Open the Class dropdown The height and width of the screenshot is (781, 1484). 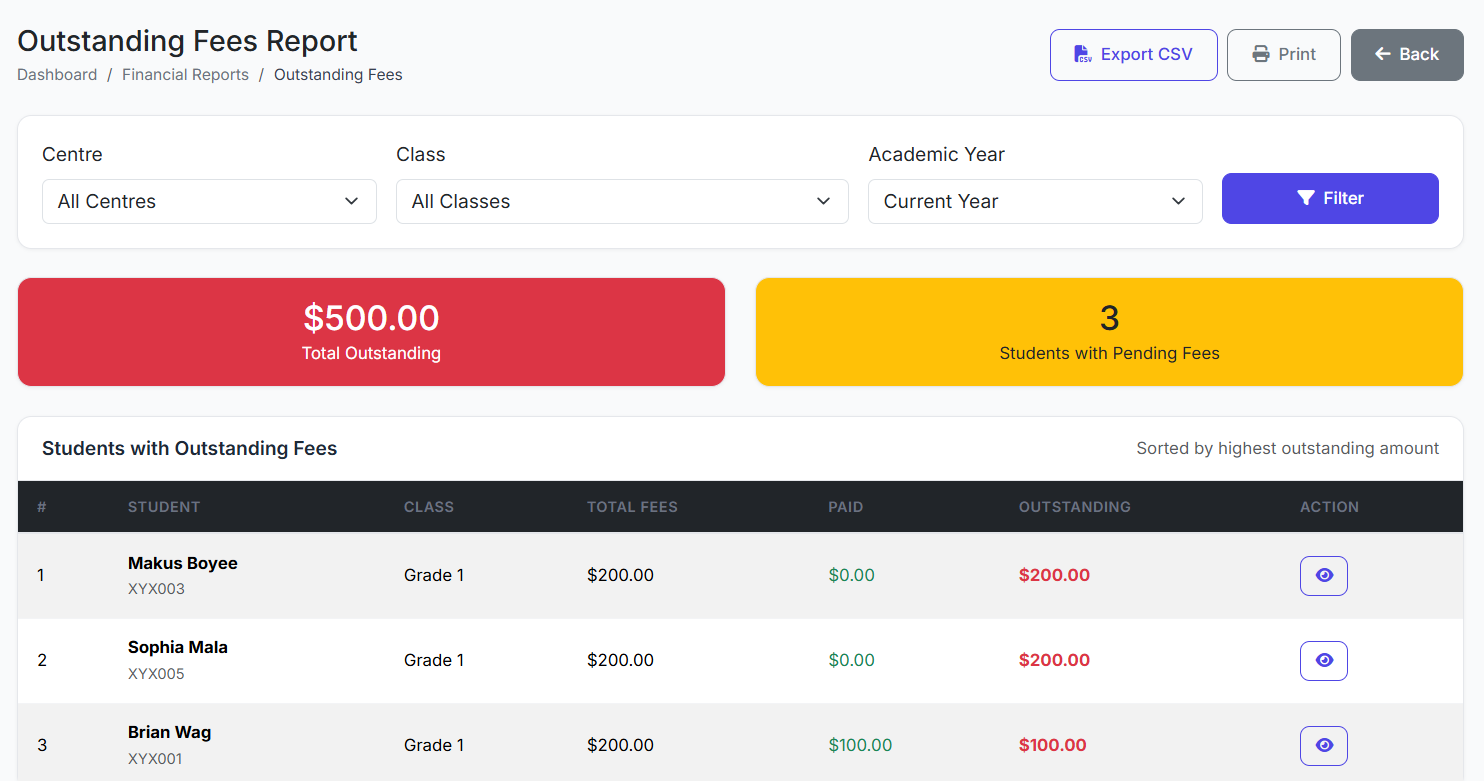pos(622,201)
